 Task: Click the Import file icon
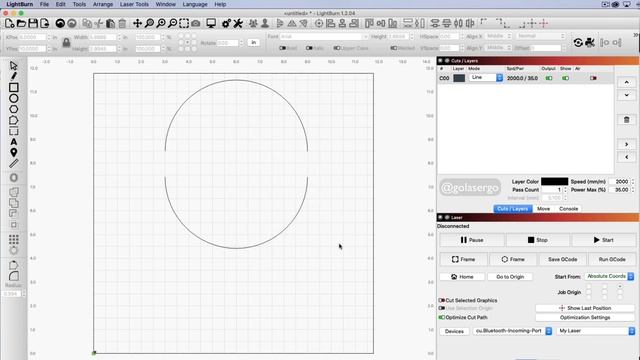pyautogui.click(x=44, y=23)
